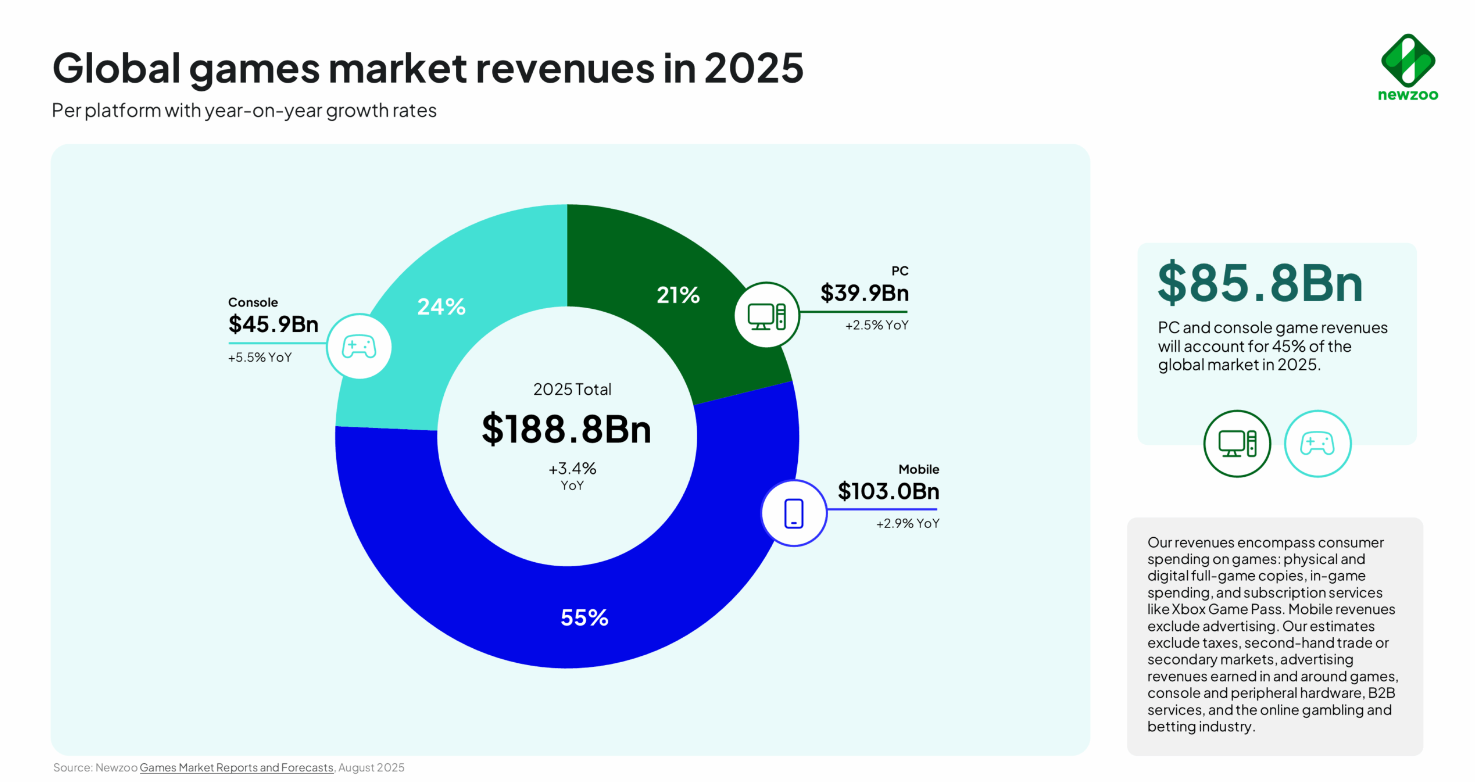Click the $45.9Bn Console revenue label
The height and width of the screenshot is (782, 1475).
click(273, 324)
